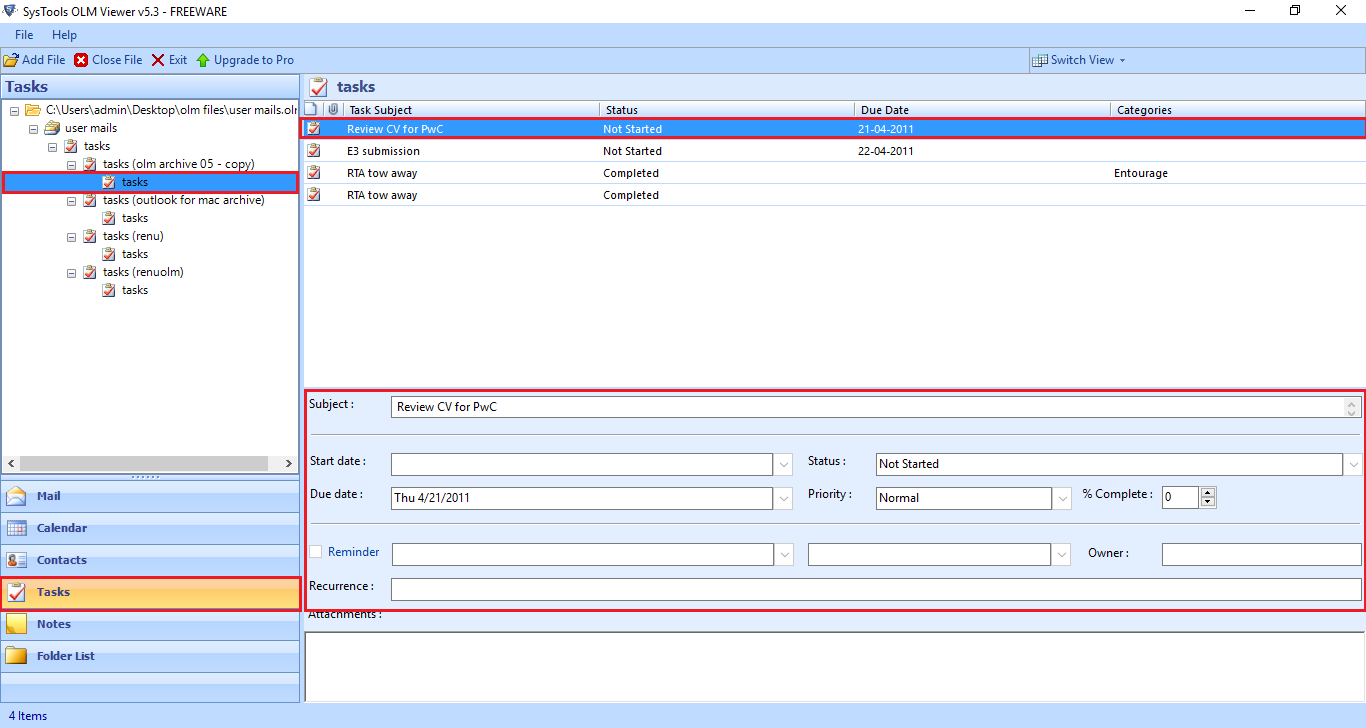Viewport: 1366px width, 728px height.
Task: Click the task icon in E3 submission row
Action: pos(314,151)
